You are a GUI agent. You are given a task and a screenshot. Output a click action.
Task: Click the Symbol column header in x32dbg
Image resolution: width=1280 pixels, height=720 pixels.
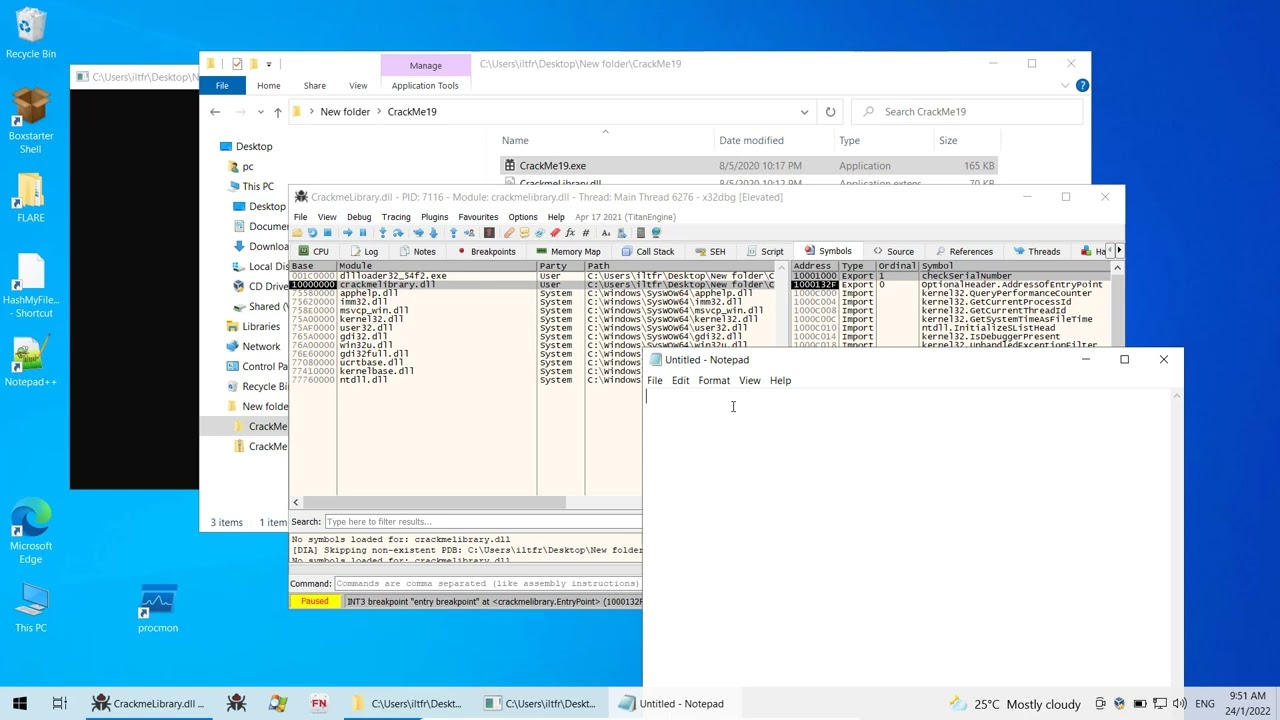1014,266
